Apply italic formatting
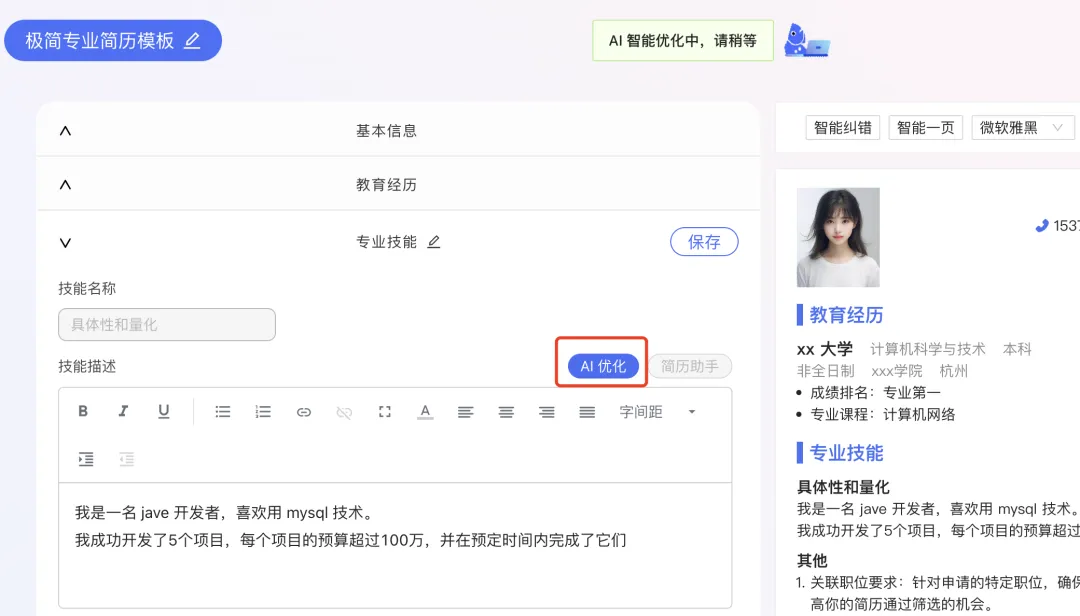 (x=124, y=411)
